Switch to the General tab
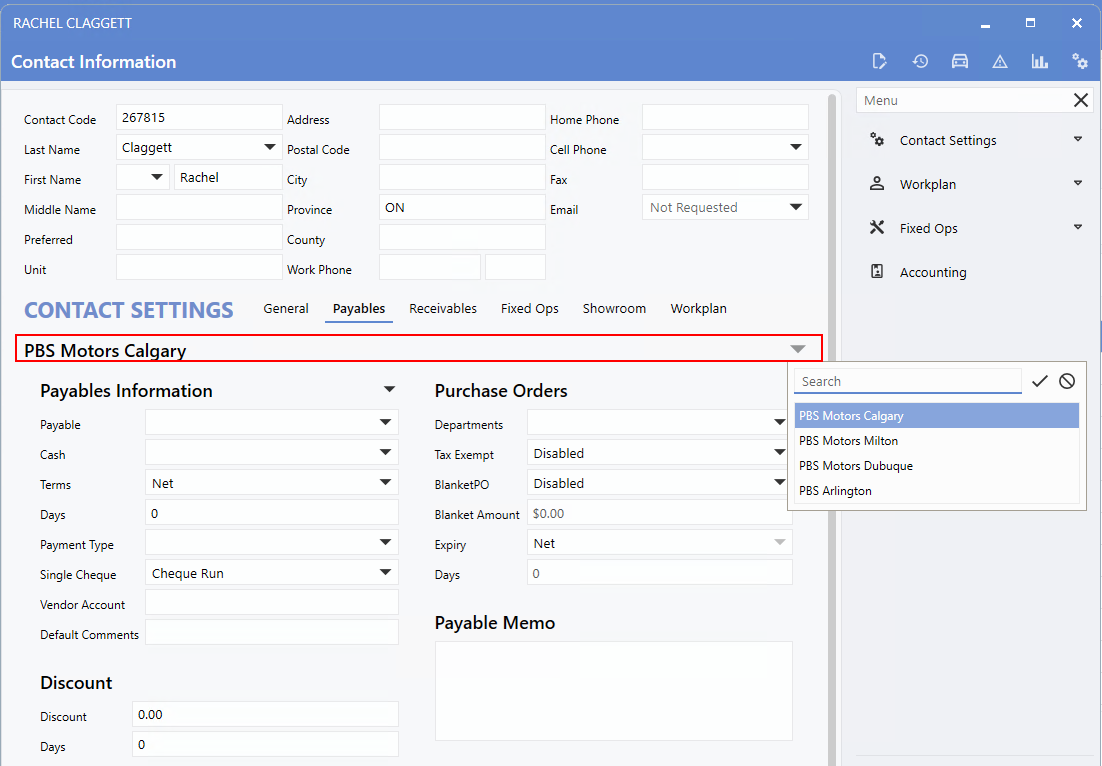1102x766 pixels. [286, 309]
